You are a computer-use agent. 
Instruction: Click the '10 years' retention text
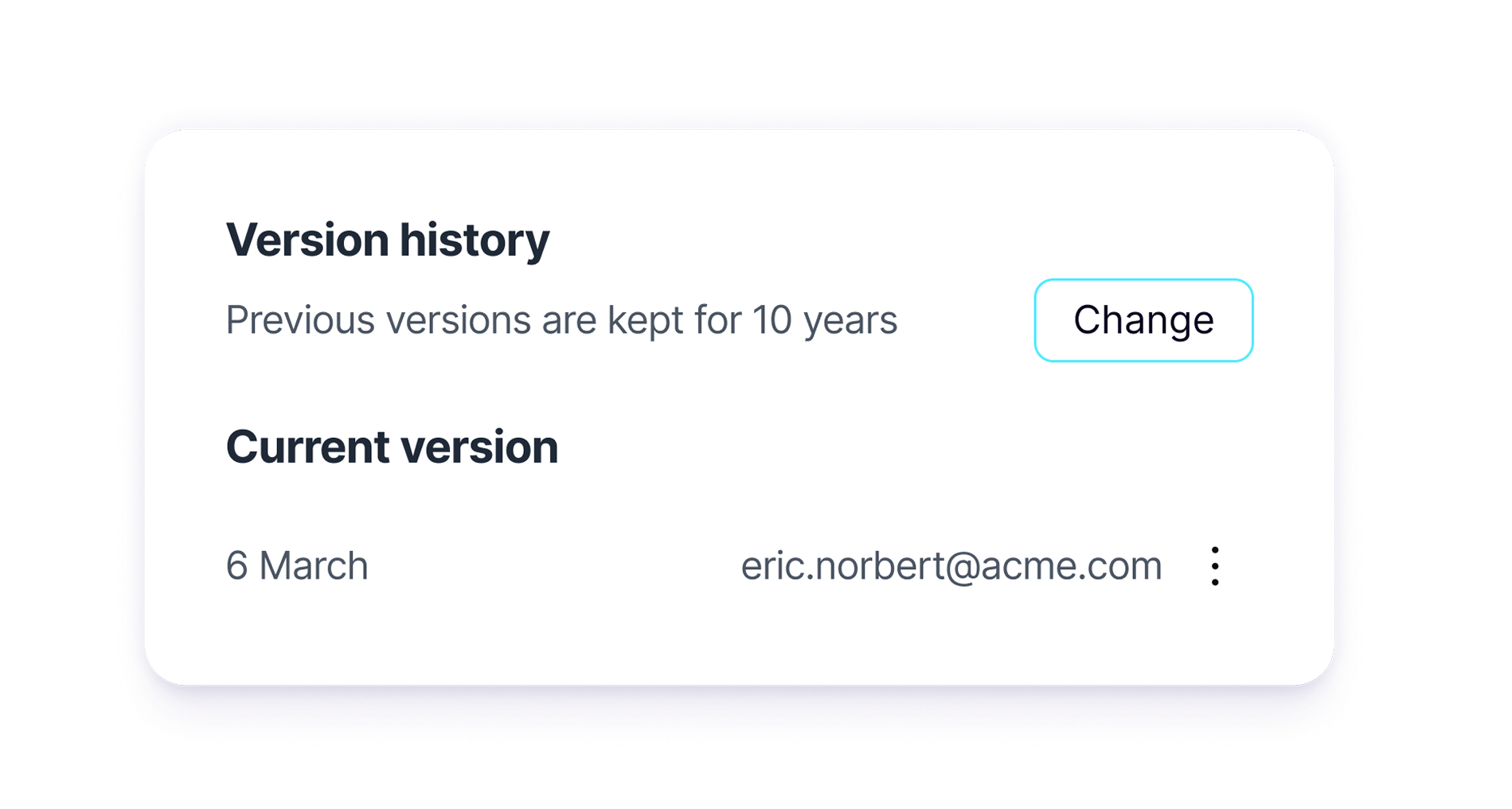pyautogui.click(x=825, y=320)
